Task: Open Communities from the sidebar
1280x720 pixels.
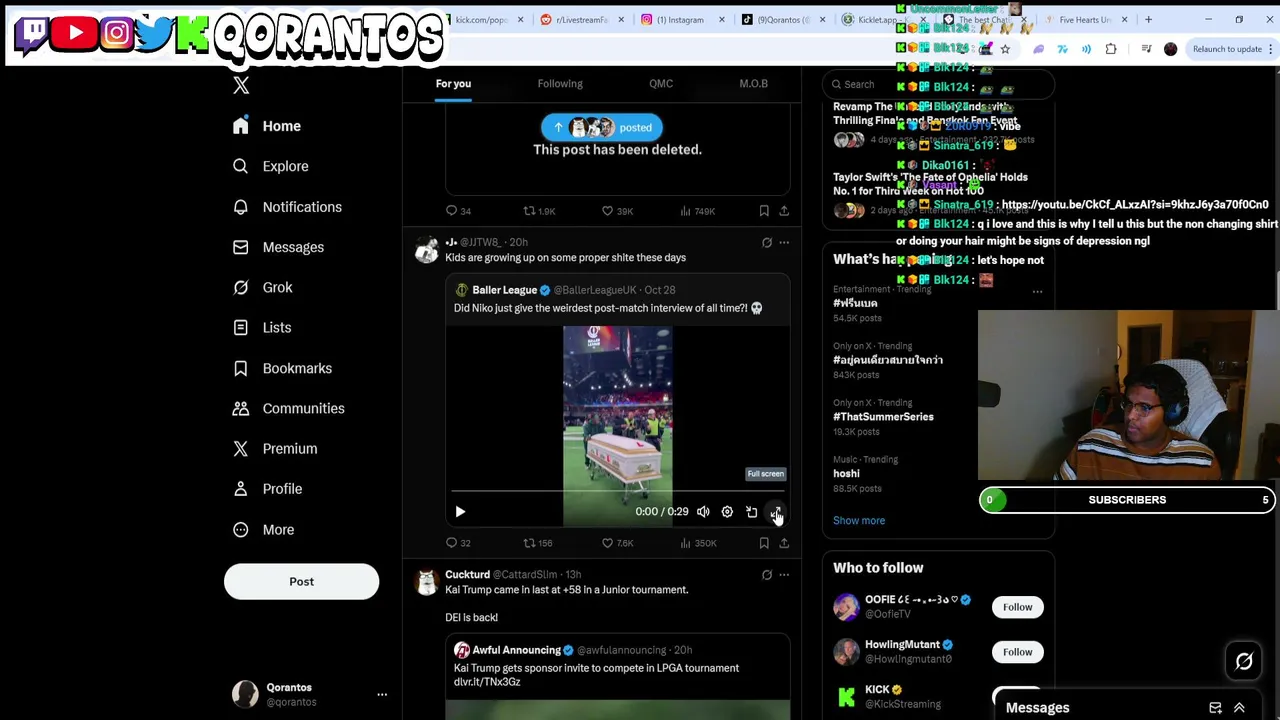Action: click(x=288, y=408)
